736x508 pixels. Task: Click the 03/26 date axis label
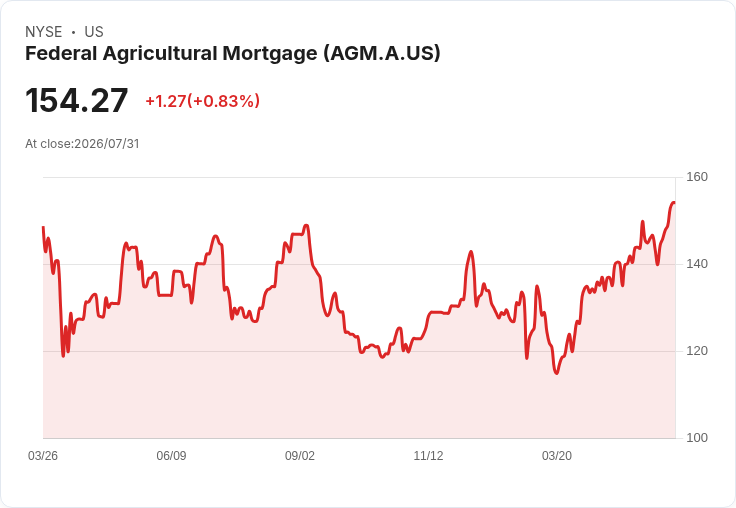point(43,455)
